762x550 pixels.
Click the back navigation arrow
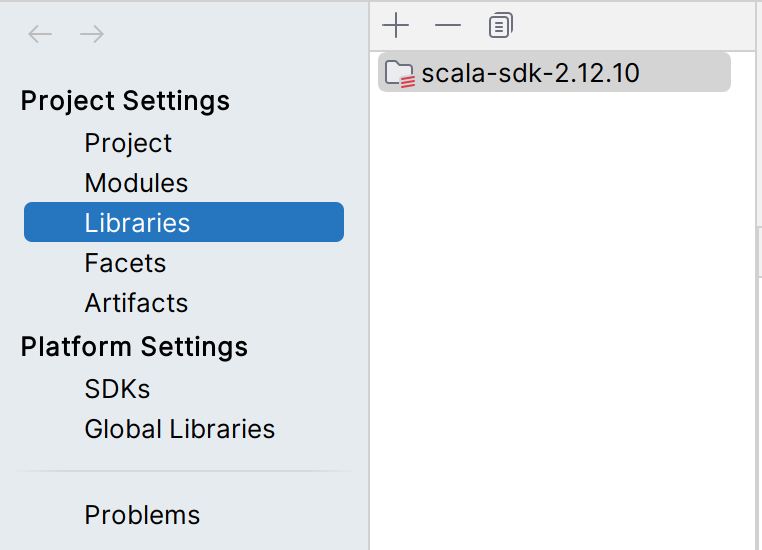pos(40,34)
